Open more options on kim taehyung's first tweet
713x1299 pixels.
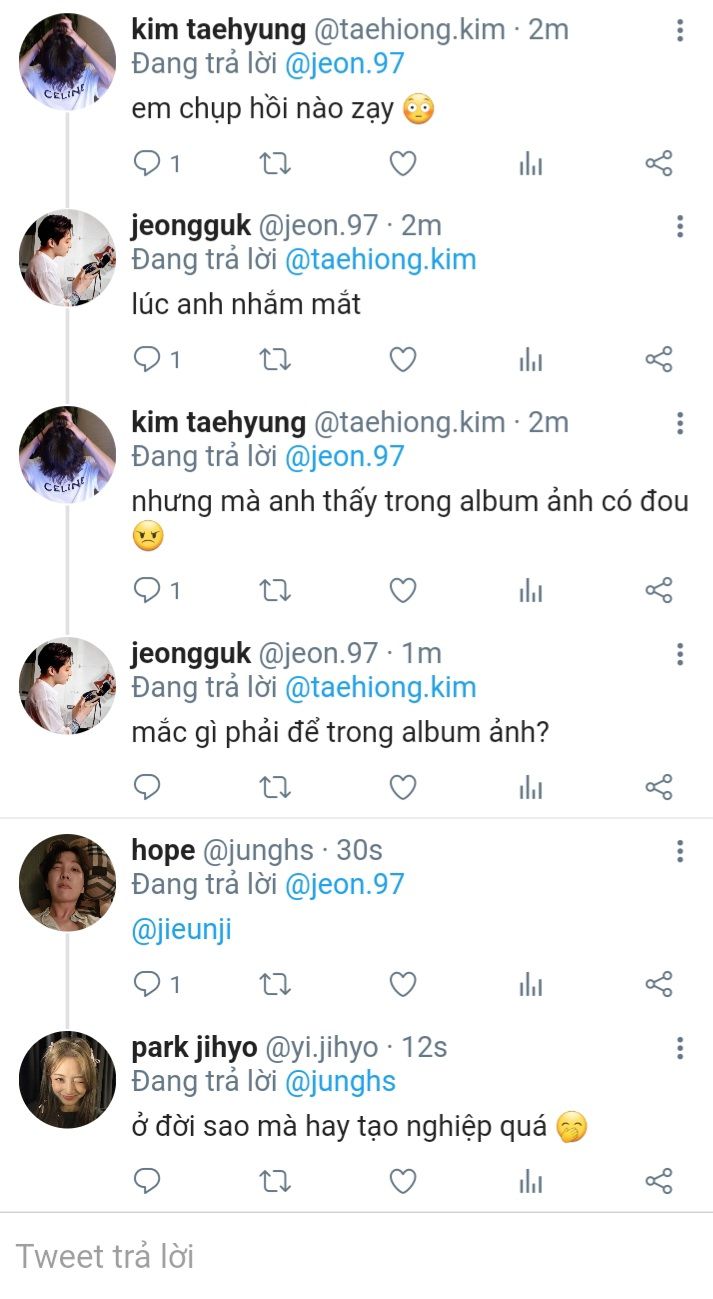(680, 30)
